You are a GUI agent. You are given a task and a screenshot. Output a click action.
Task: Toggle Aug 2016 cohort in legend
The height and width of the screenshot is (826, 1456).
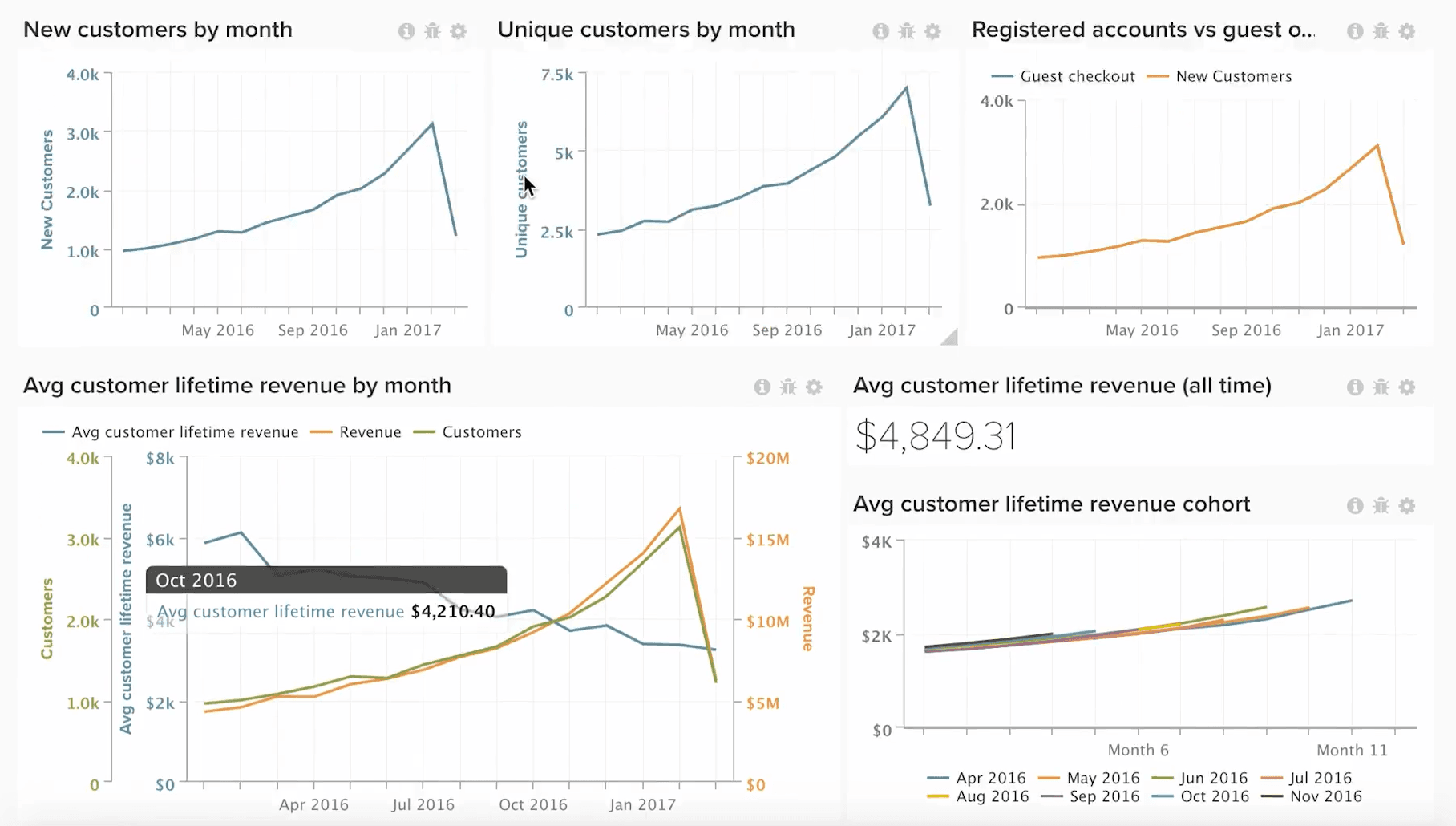click(977, 796)
